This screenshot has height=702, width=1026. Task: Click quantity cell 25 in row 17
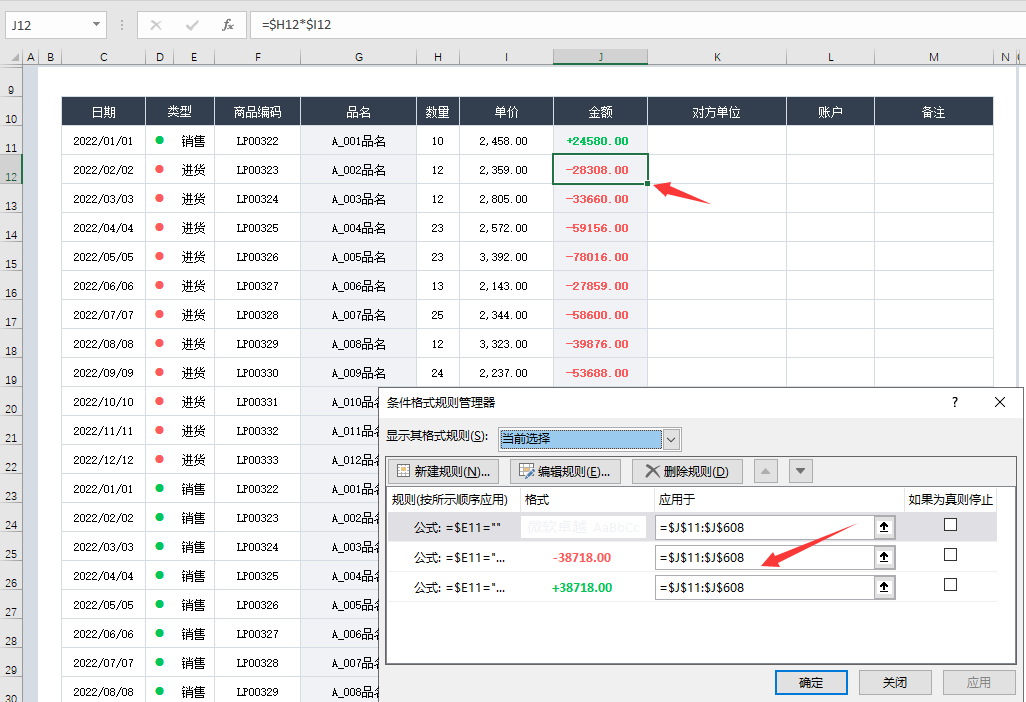tap(438, 315)
